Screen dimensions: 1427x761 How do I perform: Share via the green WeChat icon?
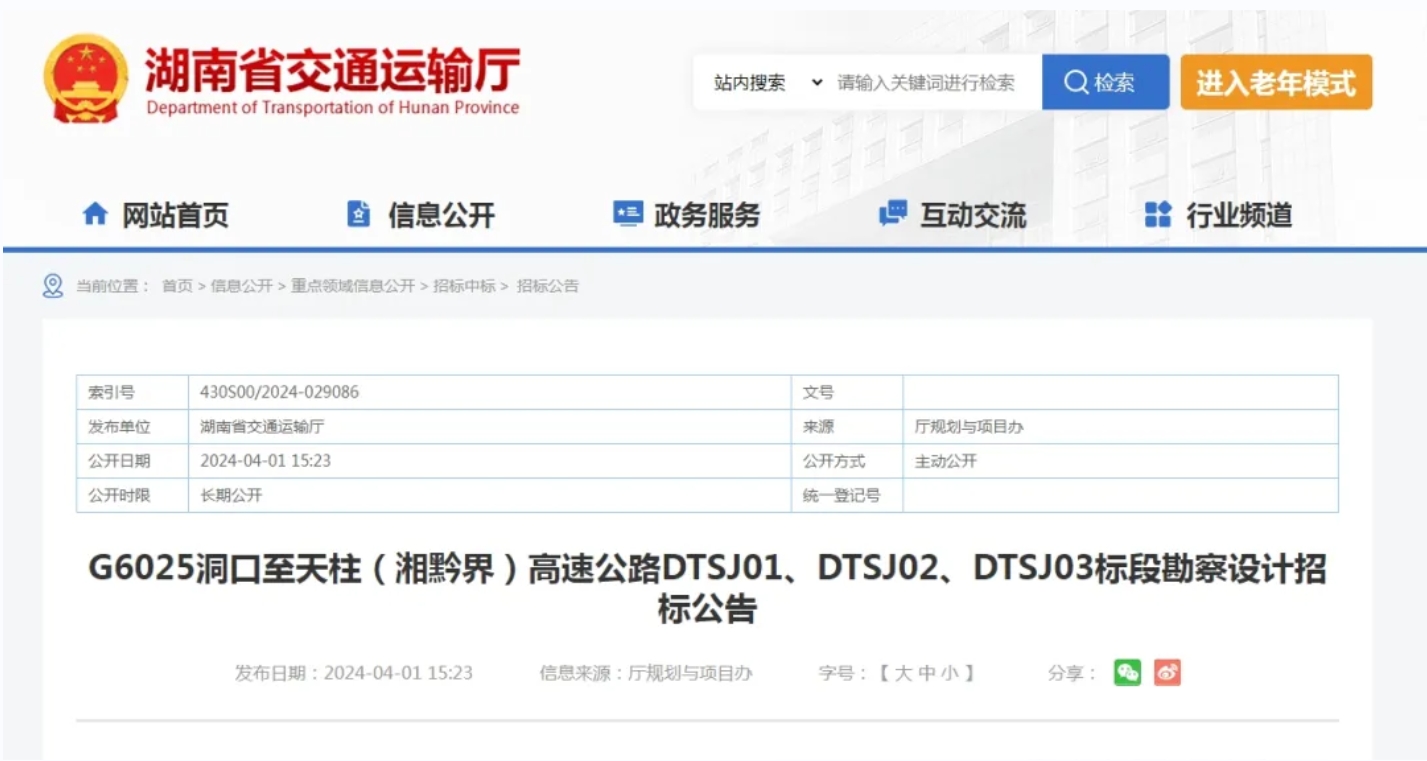(1128, 673)
